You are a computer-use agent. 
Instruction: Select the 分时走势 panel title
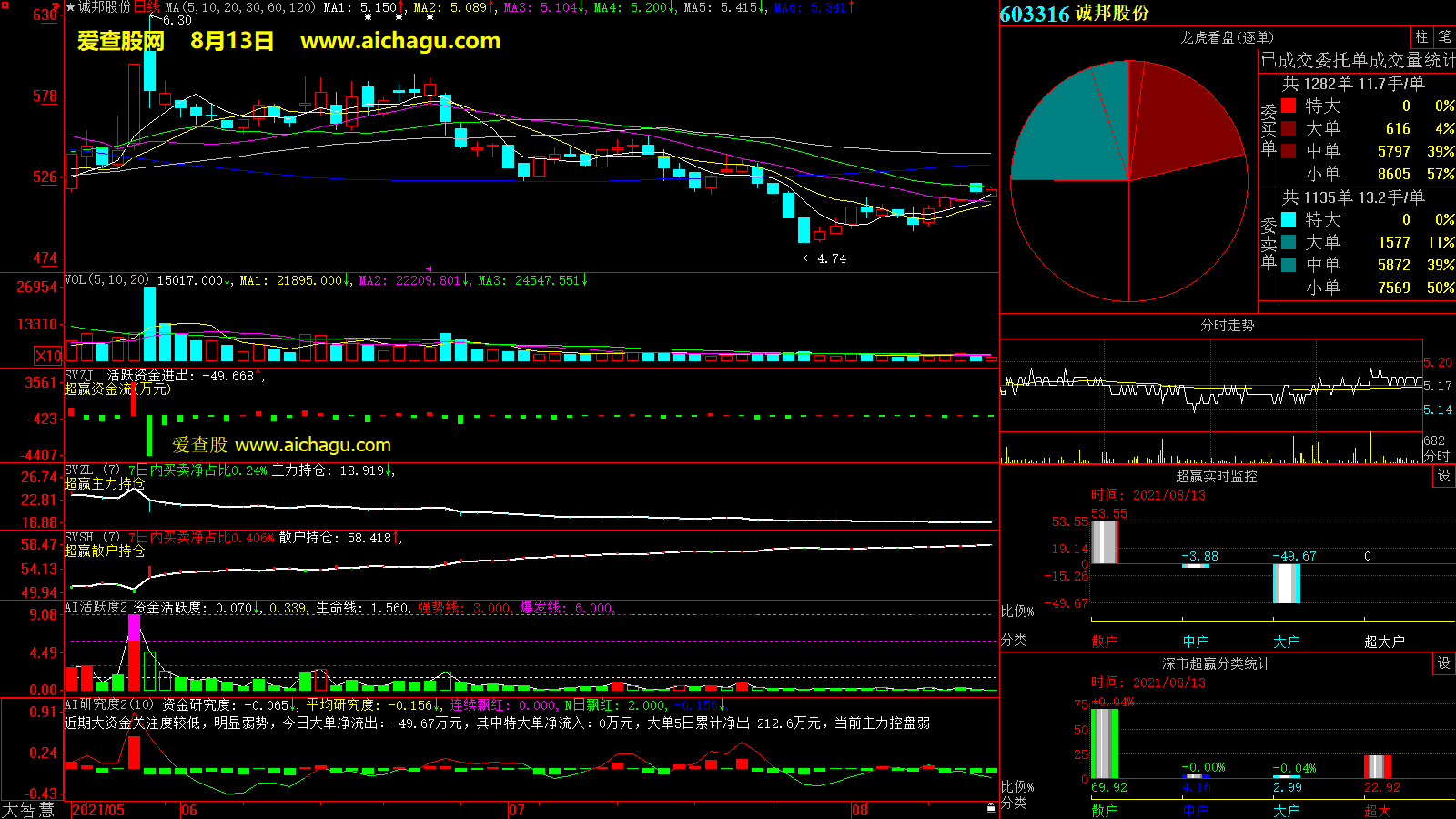1227,325
